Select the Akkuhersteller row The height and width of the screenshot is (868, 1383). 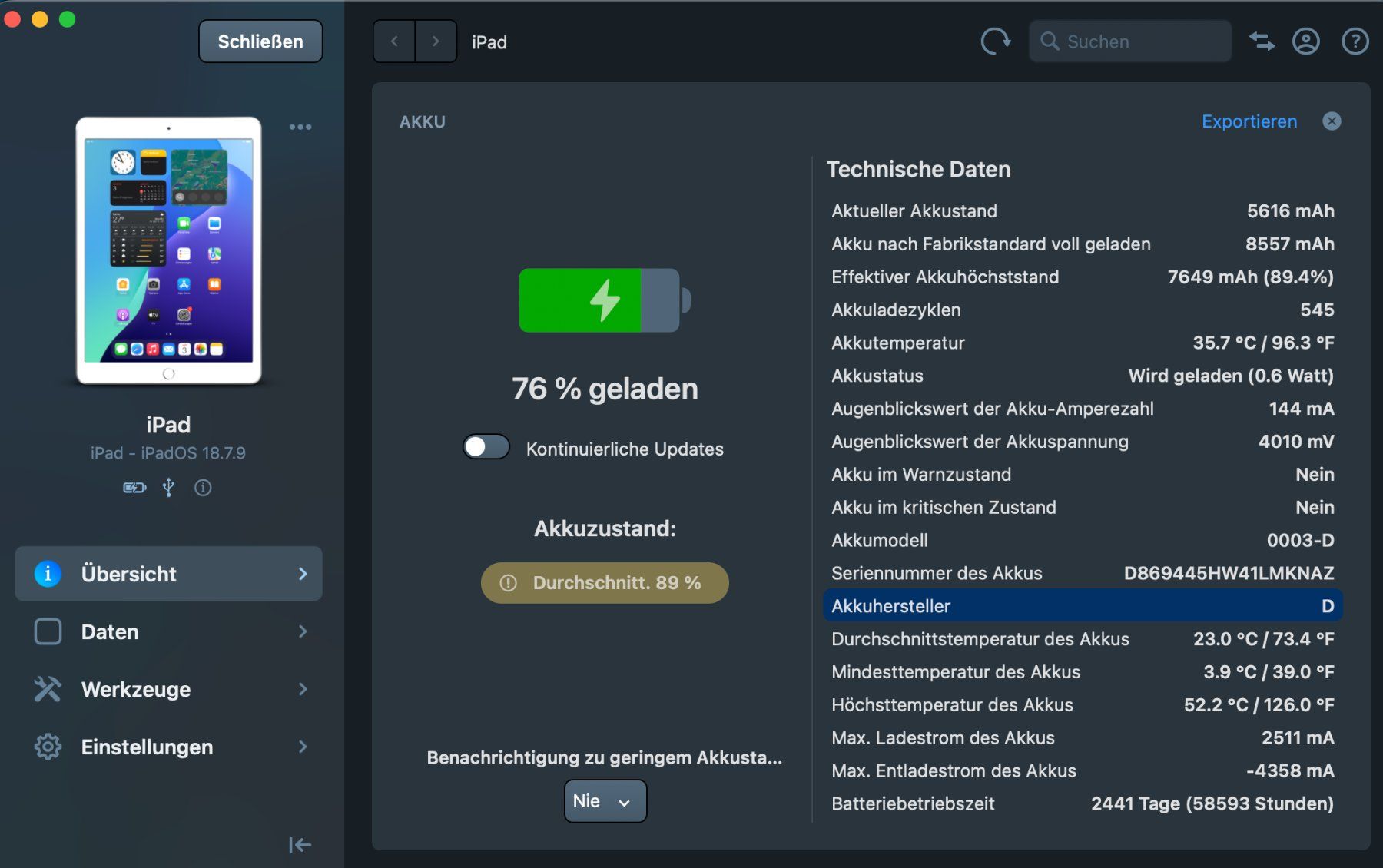(1083, 606)
